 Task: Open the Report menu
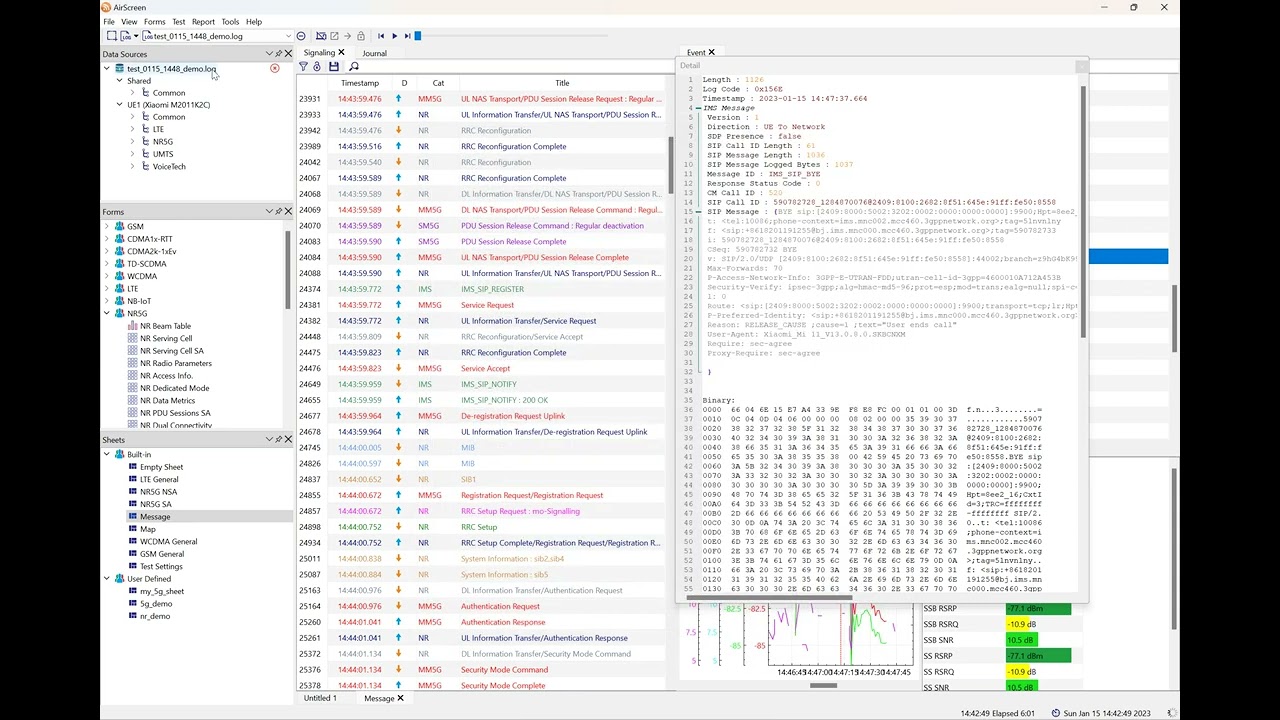[203, 21]
